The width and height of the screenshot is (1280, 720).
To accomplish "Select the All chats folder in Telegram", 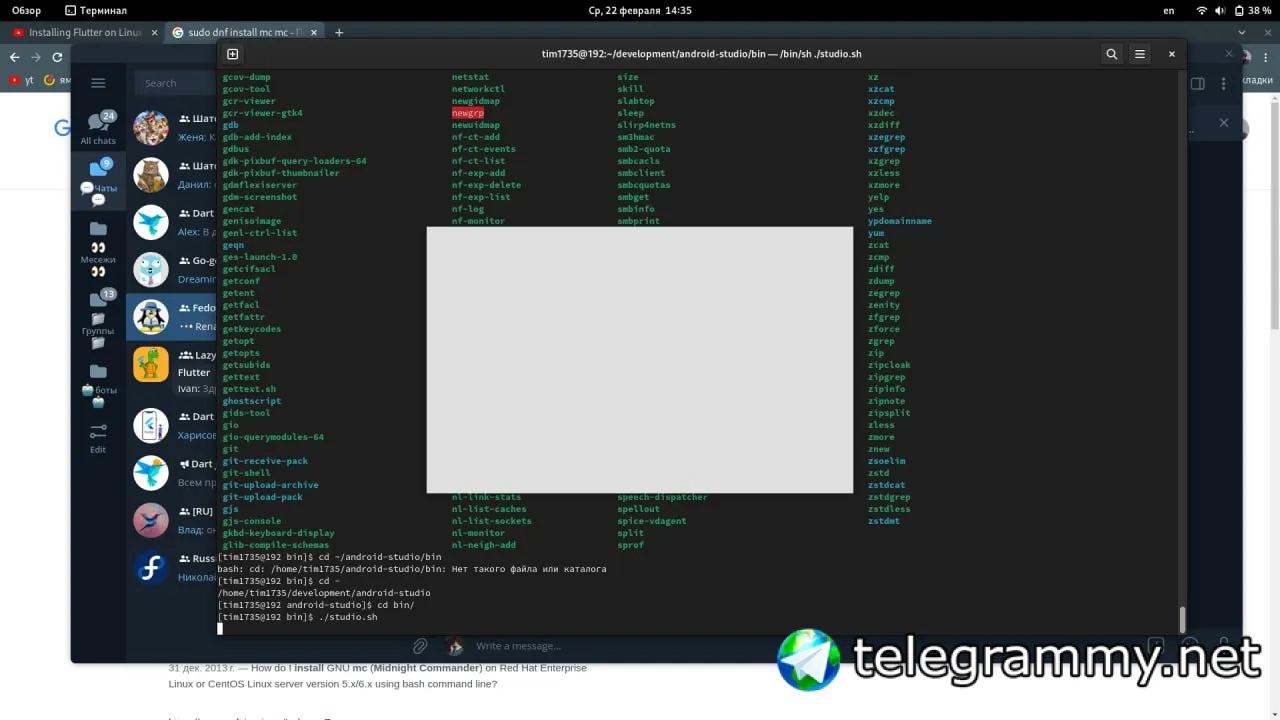I will [98, 128].
